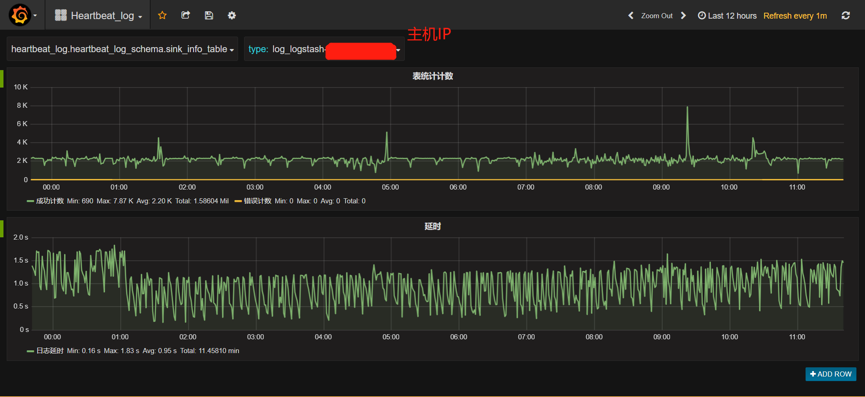Save dashboard with the floppy disk icon
Viewport: 865px width, 397px height.
coord(209,15)
